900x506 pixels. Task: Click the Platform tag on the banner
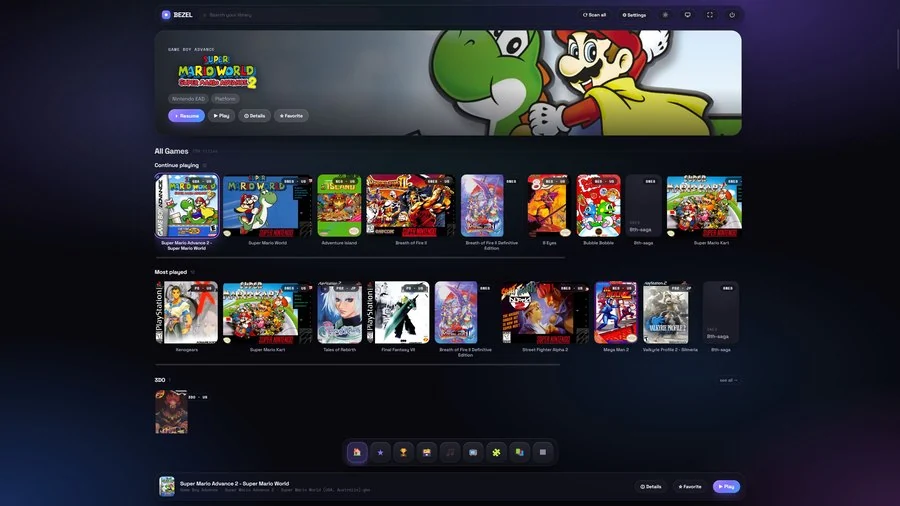[225, 99]
